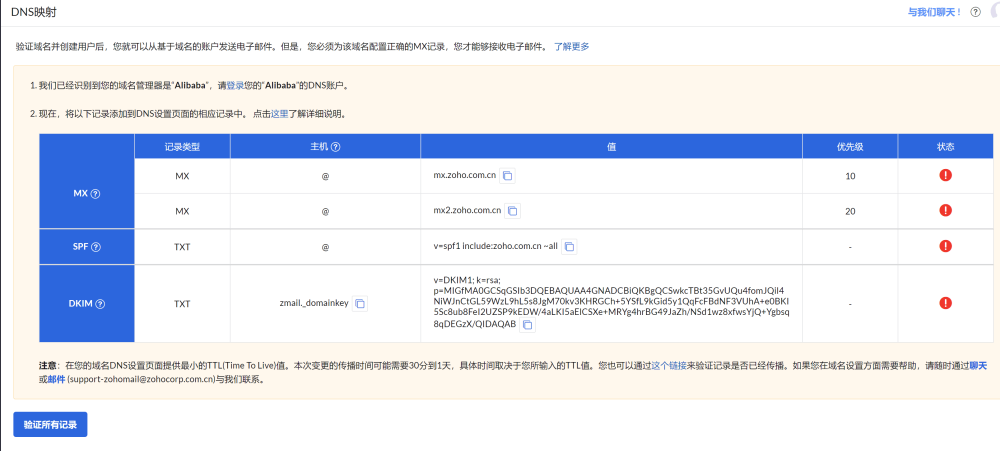This screenshot has height=451, width=1000.
Task: Copy the mx2.zoho.com.cn value
Action: [512, 210]
